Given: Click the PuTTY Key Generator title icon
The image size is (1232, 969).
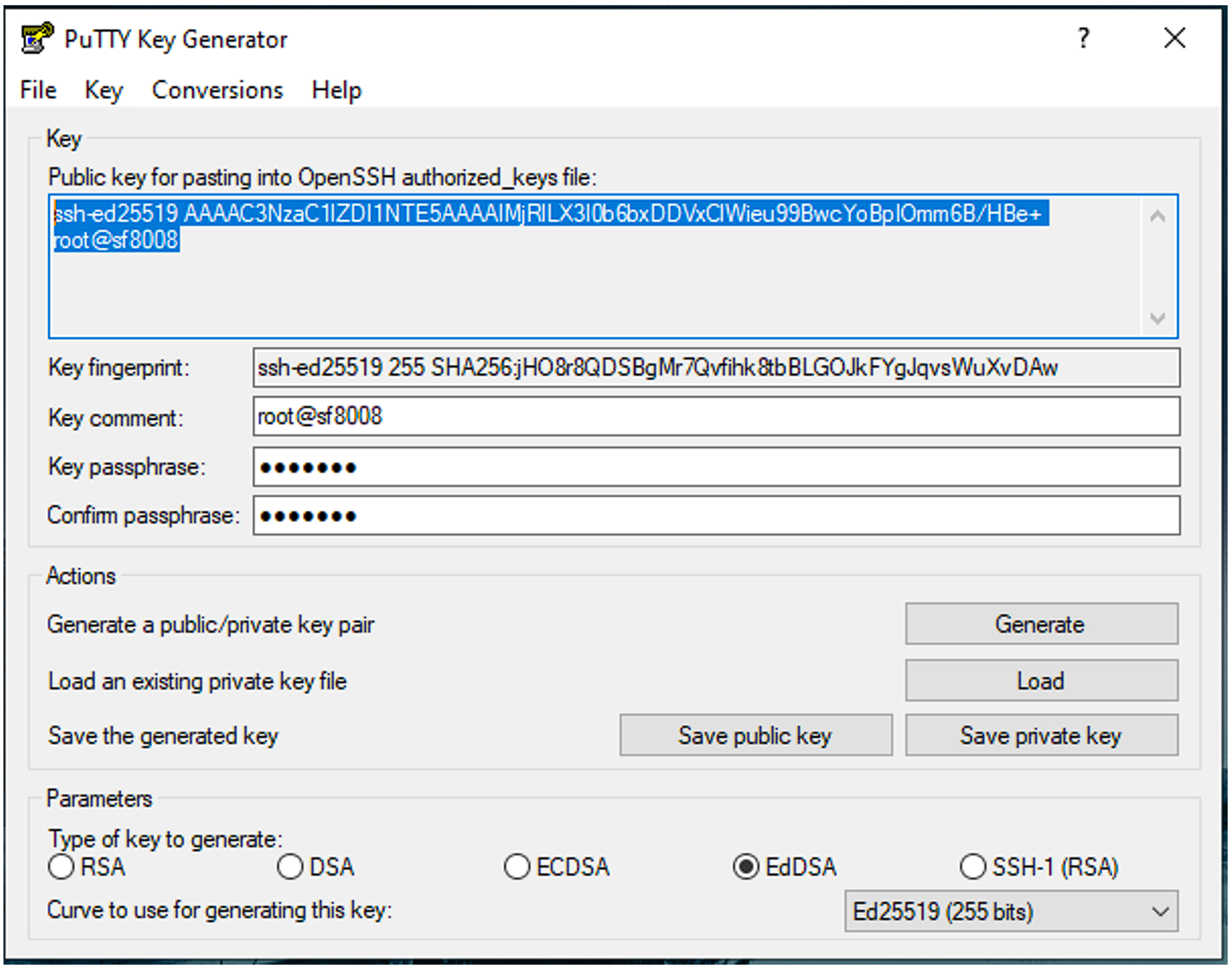Looking at the screenshot, I should [37, 39].
